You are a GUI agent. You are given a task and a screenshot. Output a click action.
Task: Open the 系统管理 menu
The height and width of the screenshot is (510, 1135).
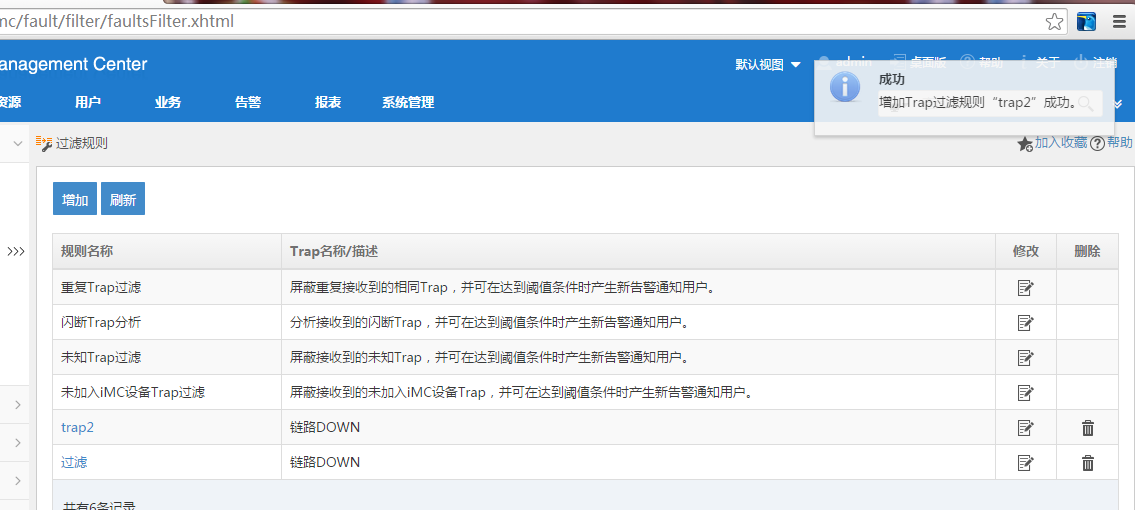tap(408, 102)
